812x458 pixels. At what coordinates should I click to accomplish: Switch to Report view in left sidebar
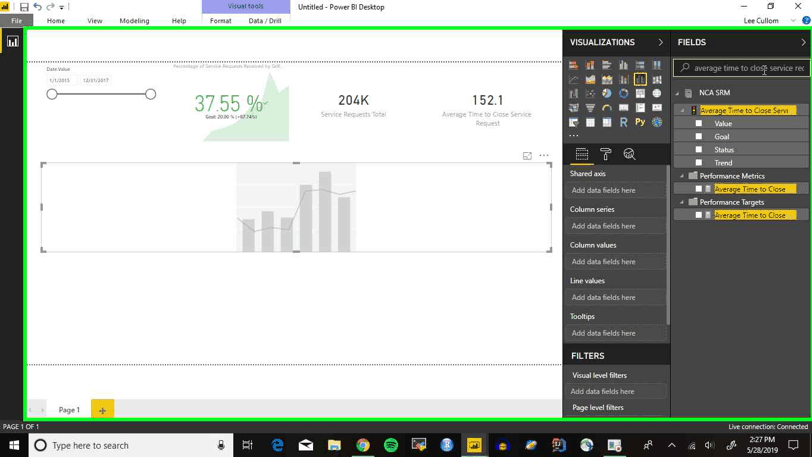(x=12, y=42)
